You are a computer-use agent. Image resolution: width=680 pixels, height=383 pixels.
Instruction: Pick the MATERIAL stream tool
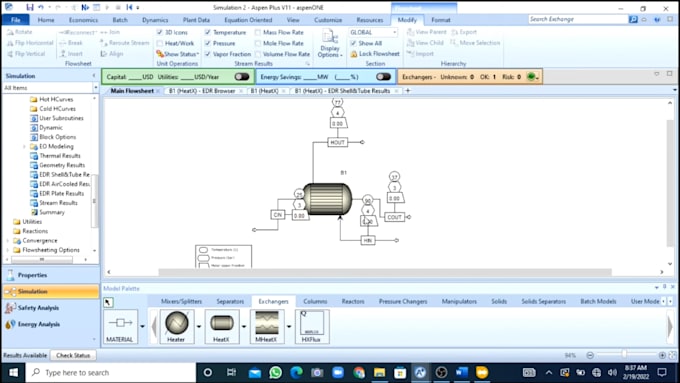point(121,326)
